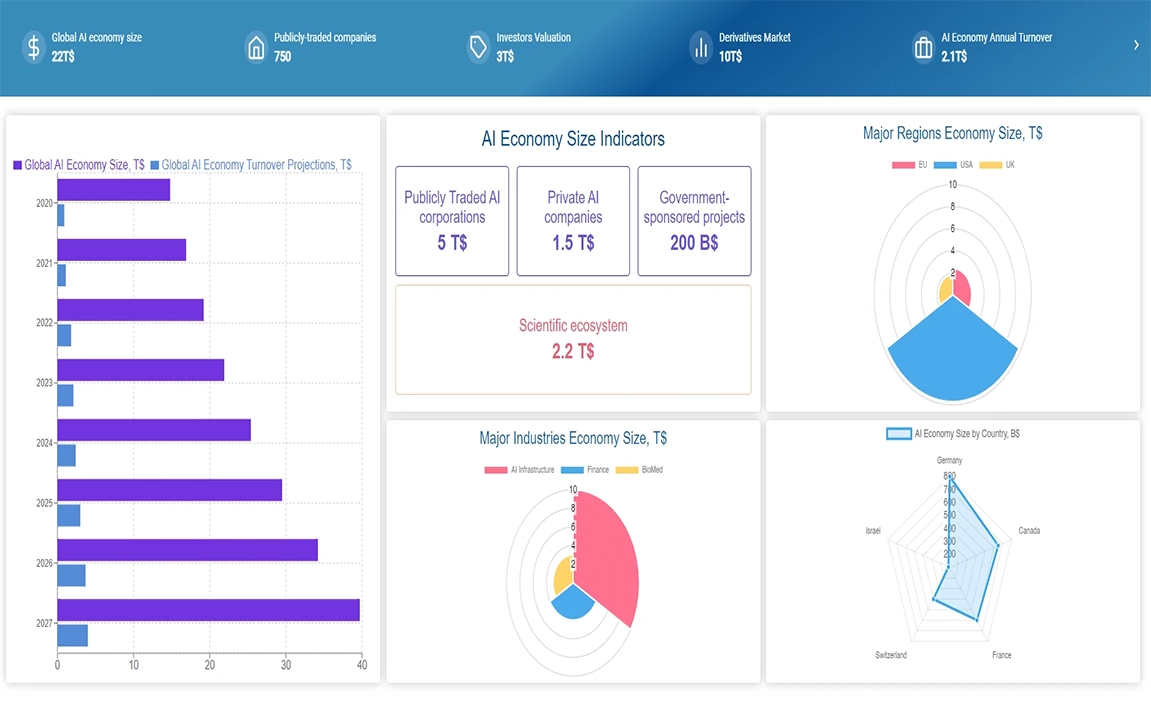Click the house icon for Publicly-traded companies

(x=256, y=47)
